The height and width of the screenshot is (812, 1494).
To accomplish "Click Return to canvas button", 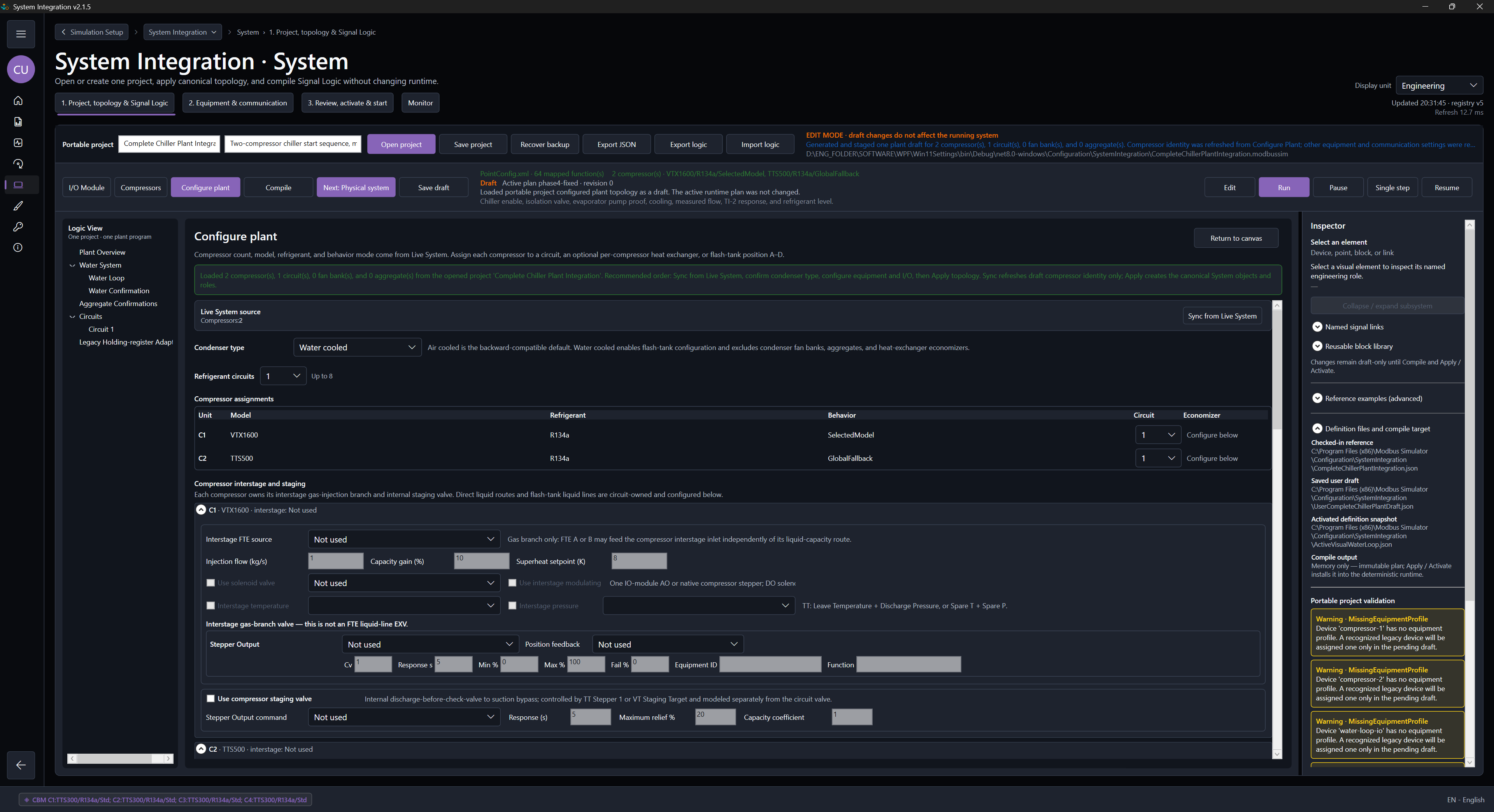I will click(x=1236, y=238).
